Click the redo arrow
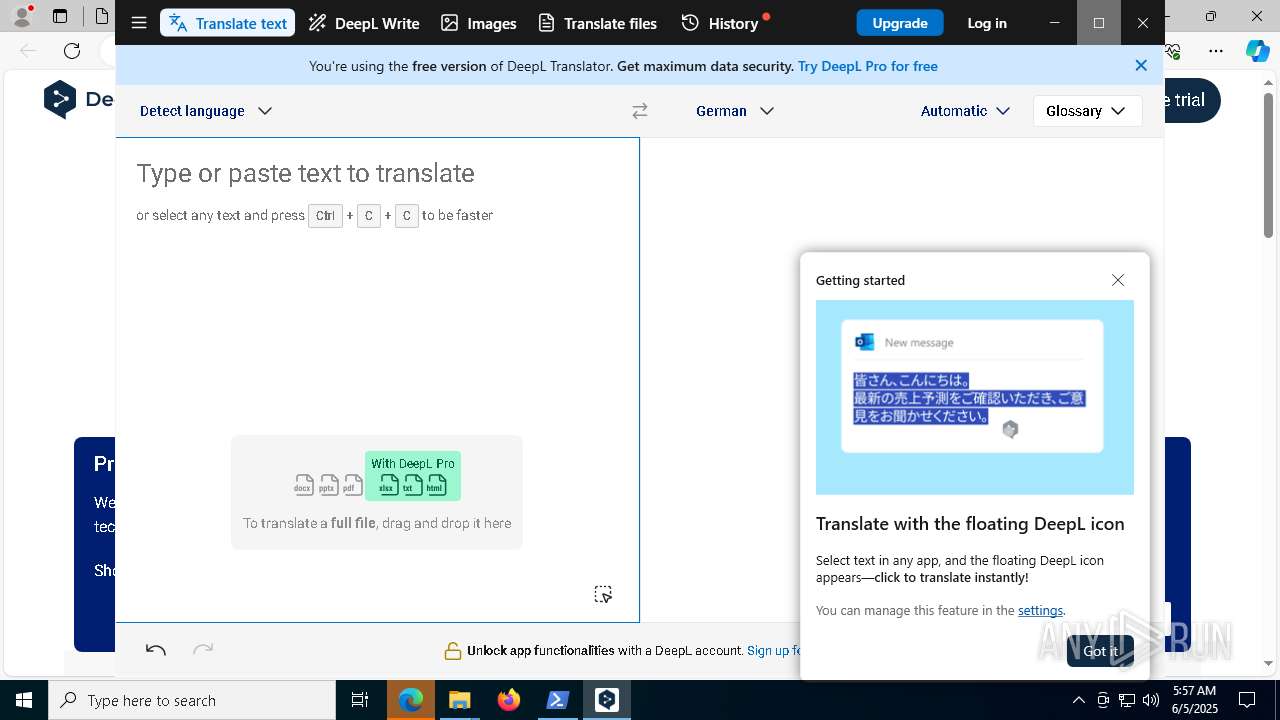 203,650
